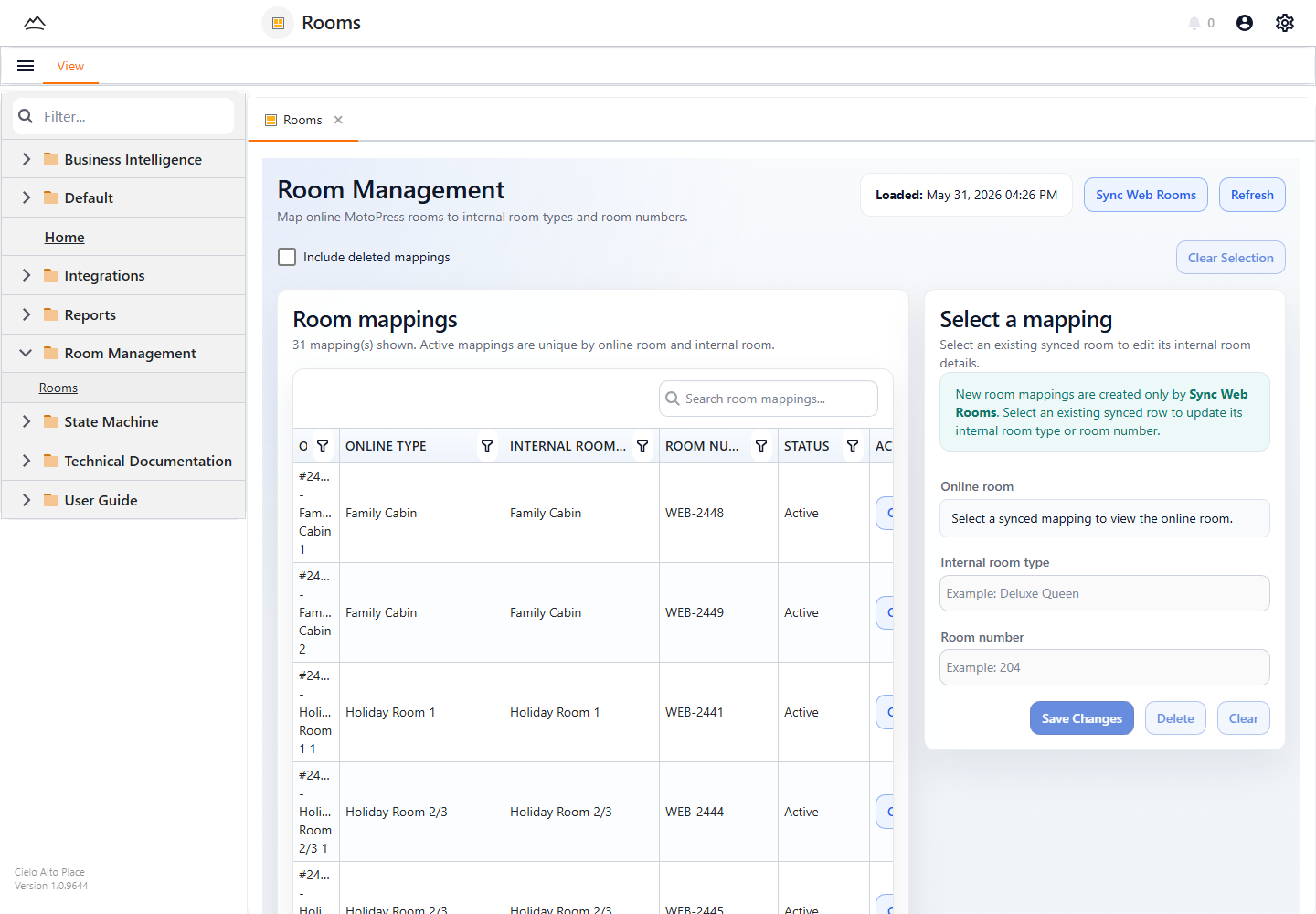1316x914 pixels.
Task: Expand the State Machine tree node
Action: [x=26, y=421]
